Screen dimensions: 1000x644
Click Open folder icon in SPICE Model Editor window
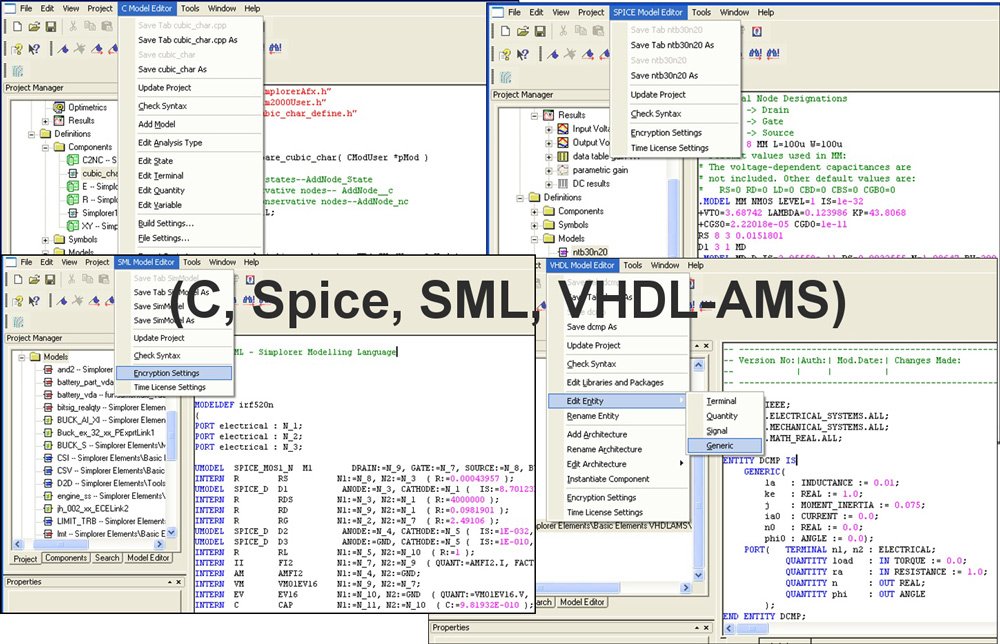tap(522, 31)
